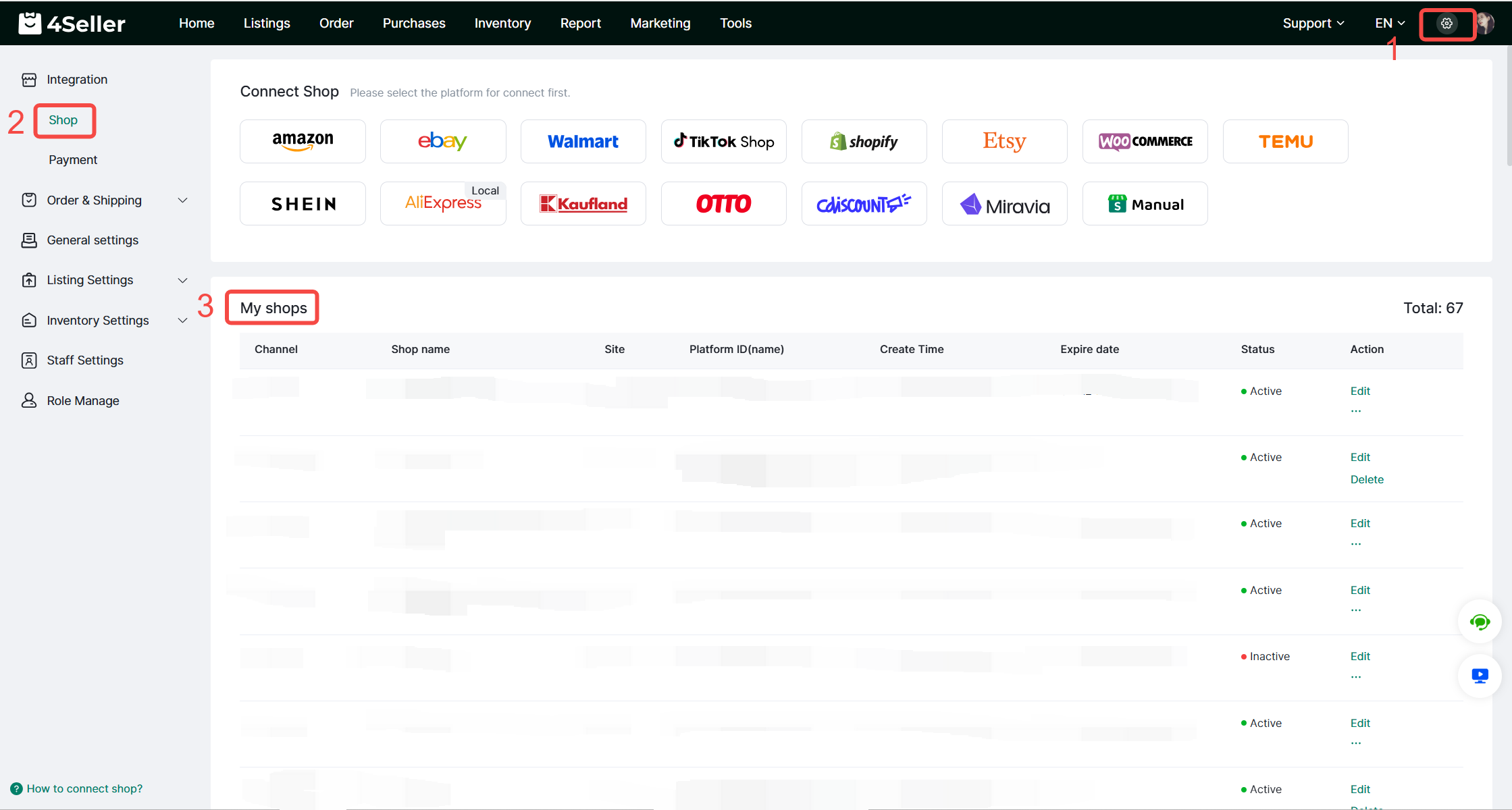Click How to connect shop link

coord(84,788)
